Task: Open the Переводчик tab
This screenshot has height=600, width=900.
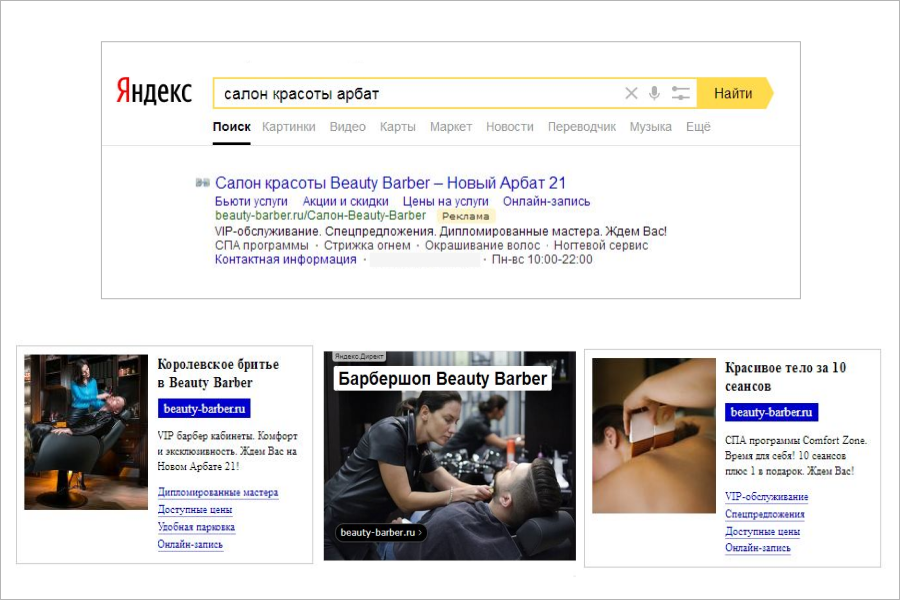Action: coord(581,127)
